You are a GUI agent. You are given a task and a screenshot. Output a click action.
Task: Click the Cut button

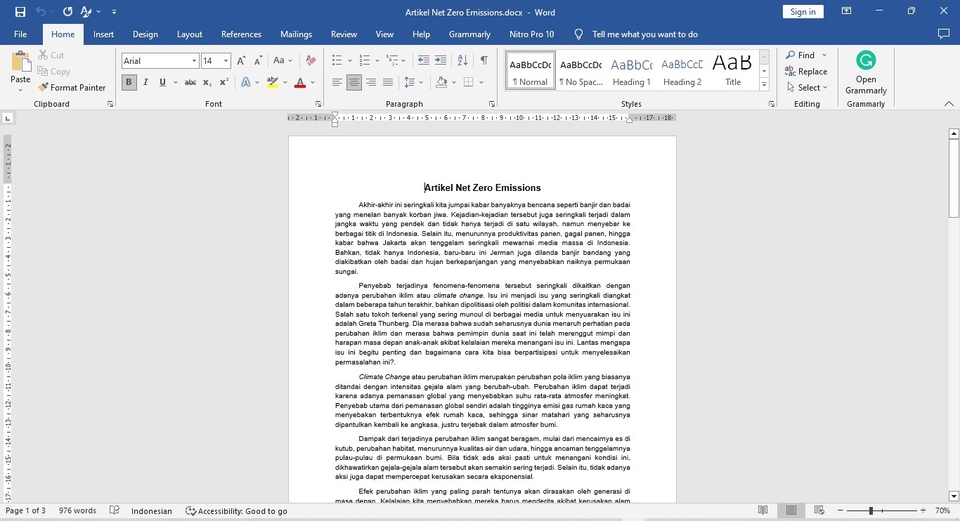[x=51, y=55]
